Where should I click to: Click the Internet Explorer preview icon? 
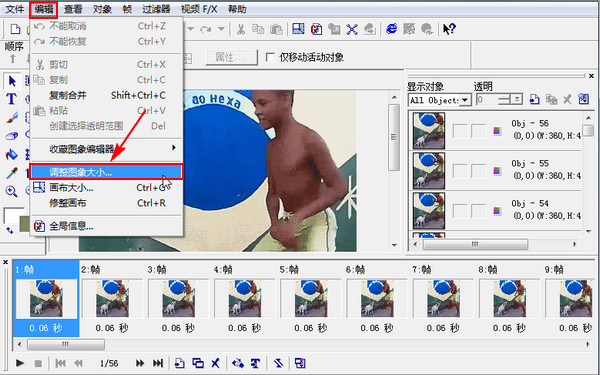click(x=391, y=29)
